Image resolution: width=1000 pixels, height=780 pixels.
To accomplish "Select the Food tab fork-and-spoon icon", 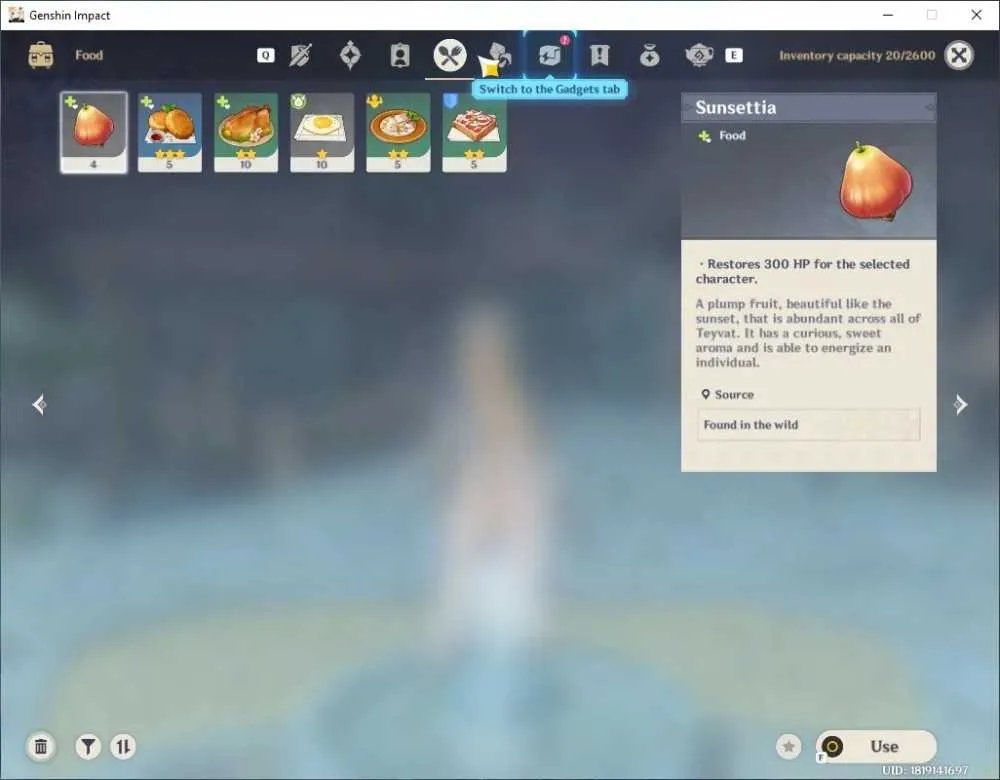I will pos(450,55).
